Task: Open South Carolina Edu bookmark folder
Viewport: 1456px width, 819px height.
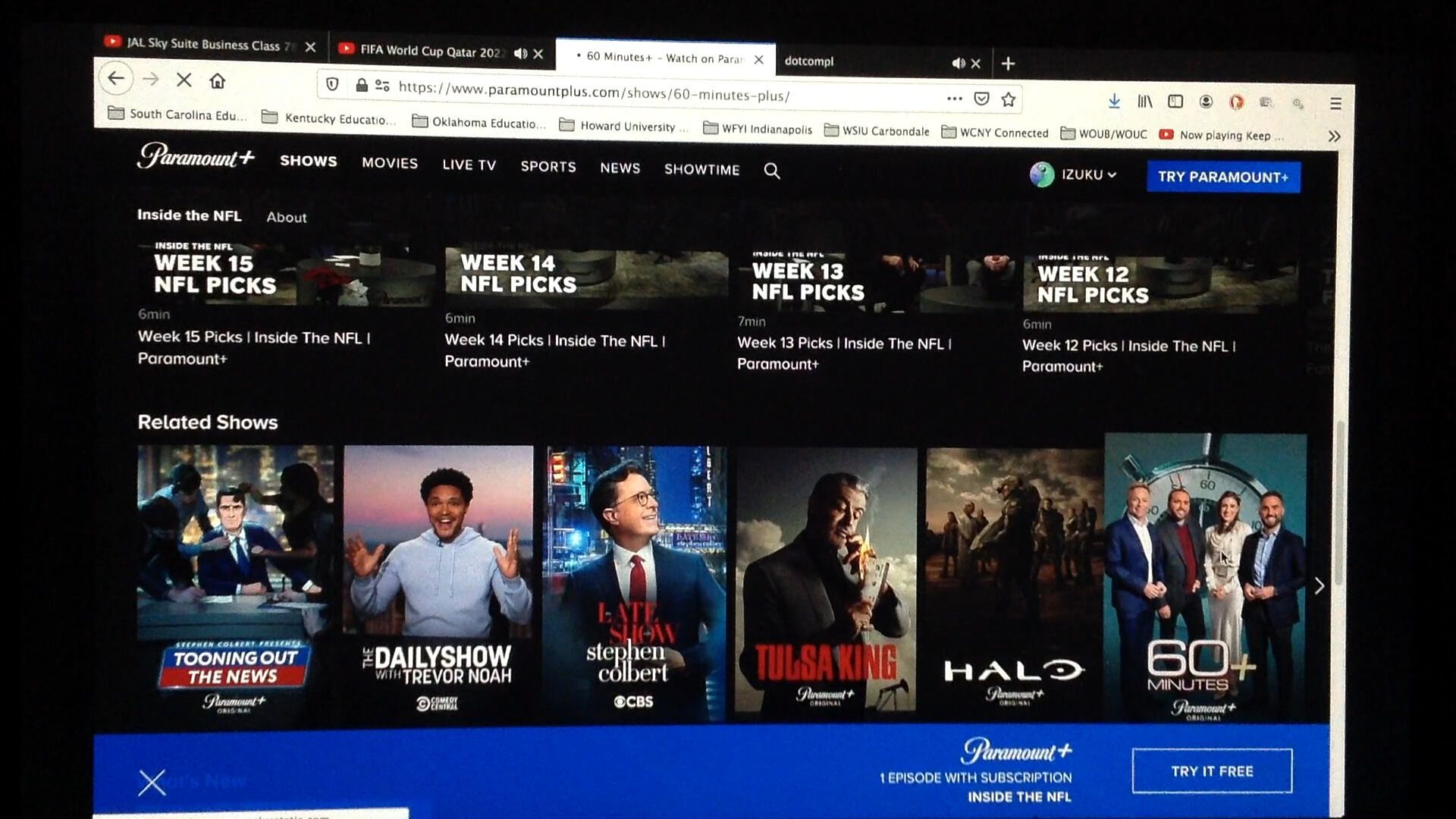Action: coord(177,114)
